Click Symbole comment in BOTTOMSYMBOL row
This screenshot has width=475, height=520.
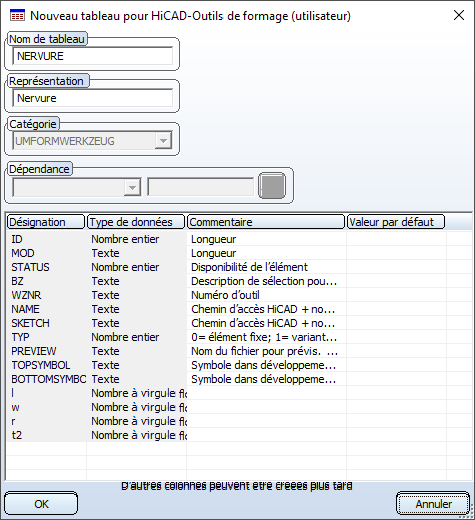click(264, 379)
